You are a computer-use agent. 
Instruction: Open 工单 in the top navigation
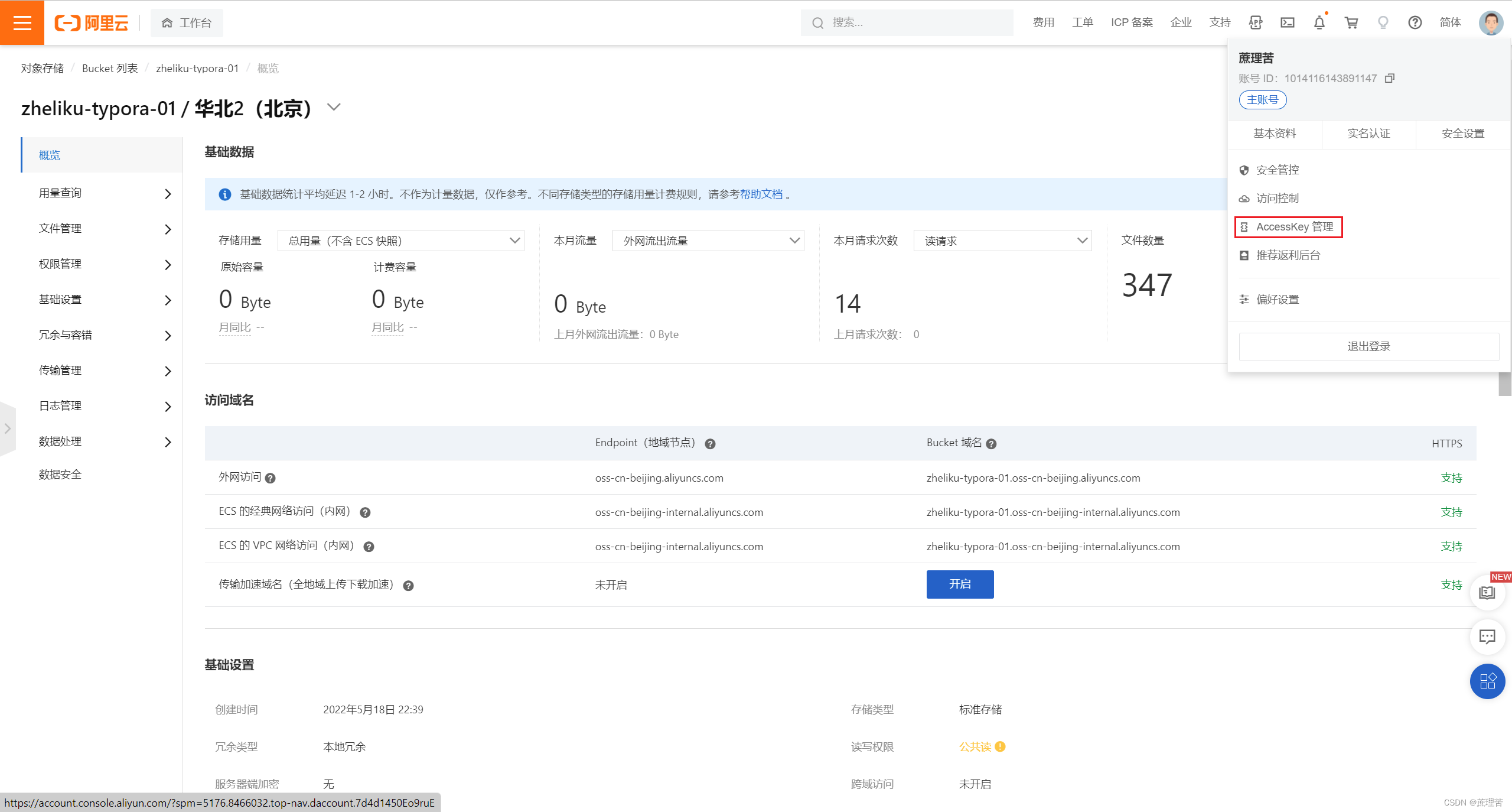1083,22
